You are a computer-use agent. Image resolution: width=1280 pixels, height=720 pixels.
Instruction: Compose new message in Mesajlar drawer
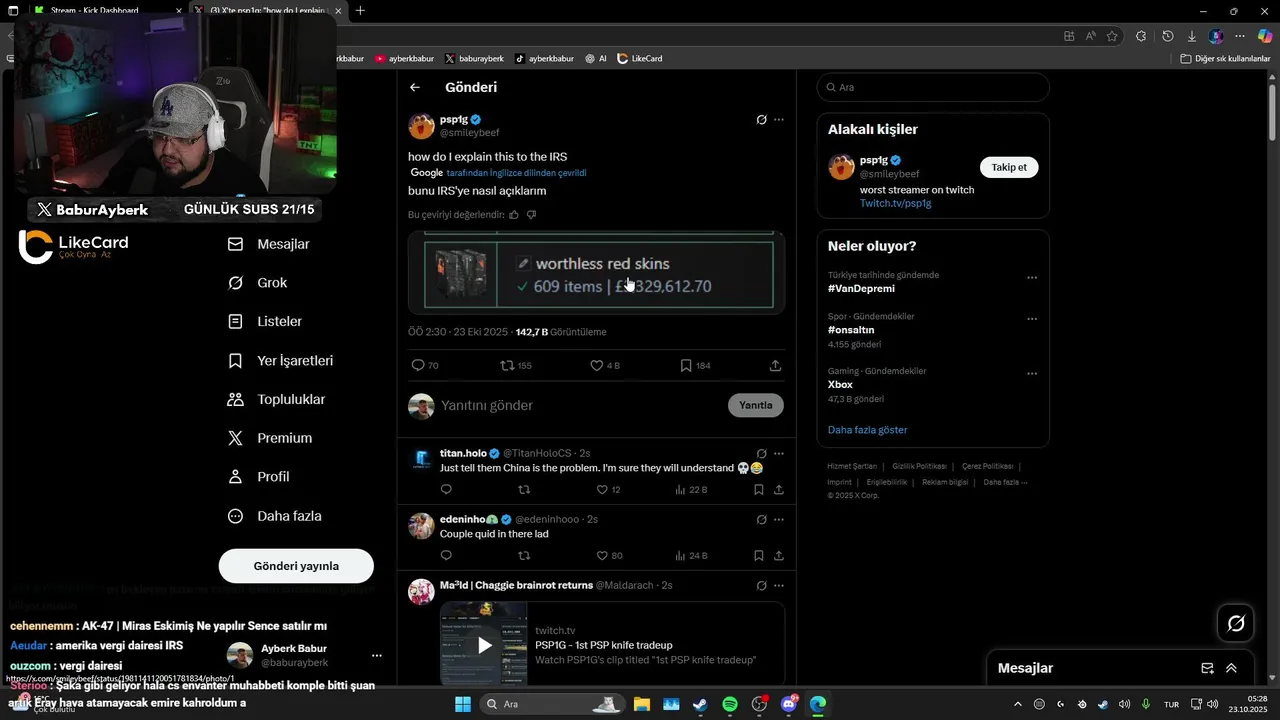pyautogui.click(x=1207, y=668)
